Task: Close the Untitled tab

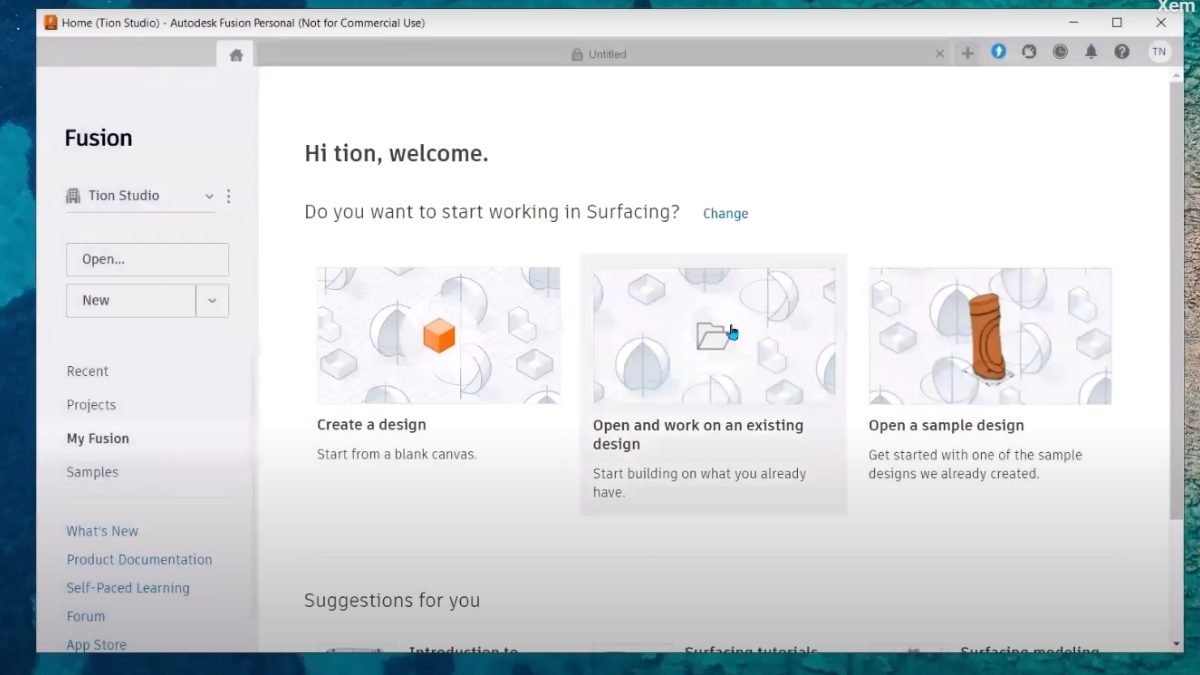Action: [x=939, y=54]
